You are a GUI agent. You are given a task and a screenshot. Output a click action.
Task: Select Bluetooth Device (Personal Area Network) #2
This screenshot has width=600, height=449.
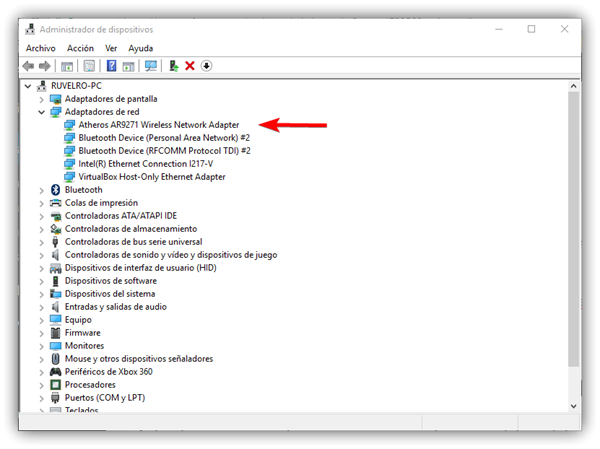click(164, 138)
